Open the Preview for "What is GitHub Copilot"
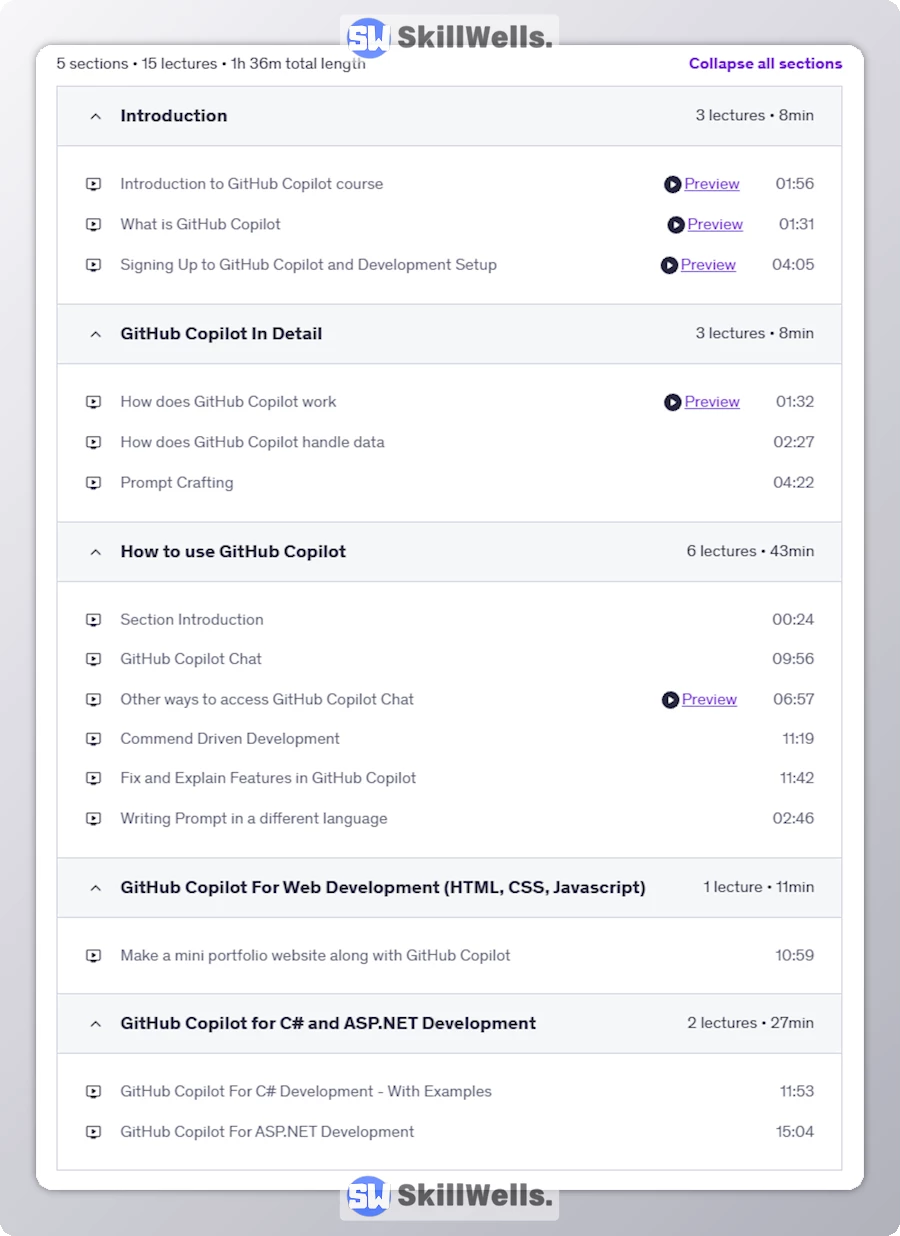 click(714, 224)
